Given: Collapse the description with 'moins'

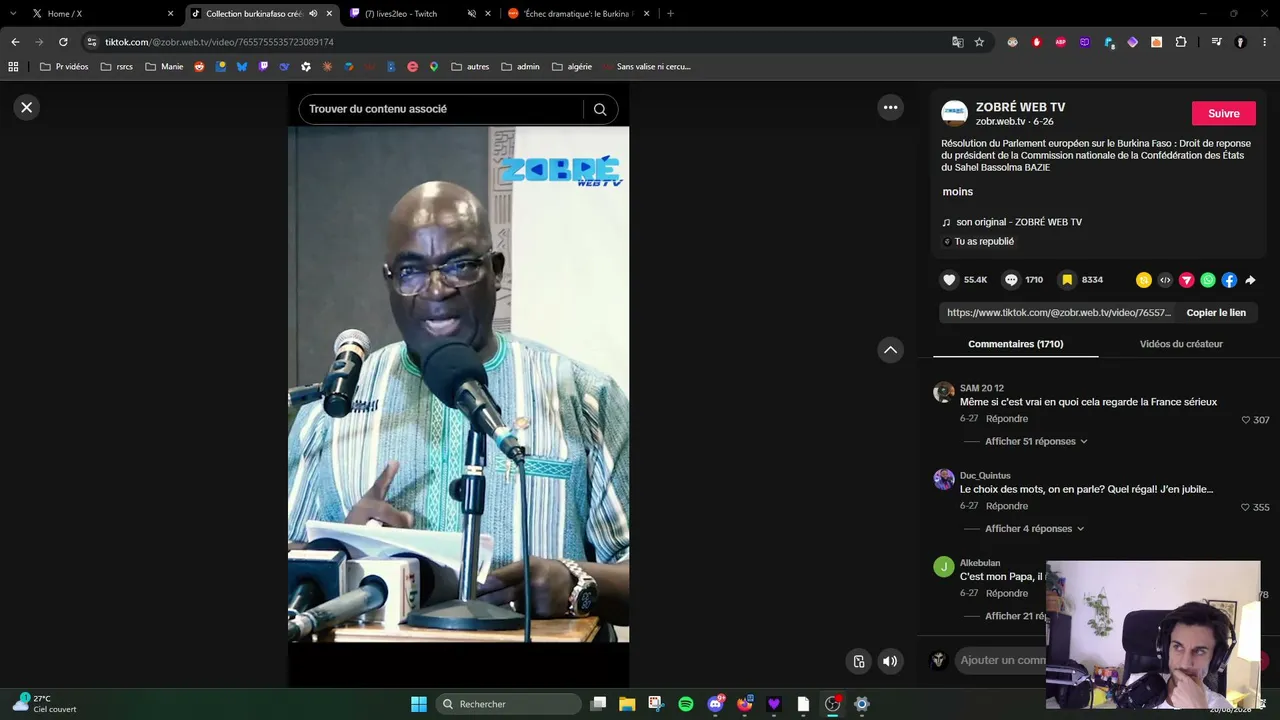Looking at the screenshot, I should pyautogui.click(x=957, y=191).
